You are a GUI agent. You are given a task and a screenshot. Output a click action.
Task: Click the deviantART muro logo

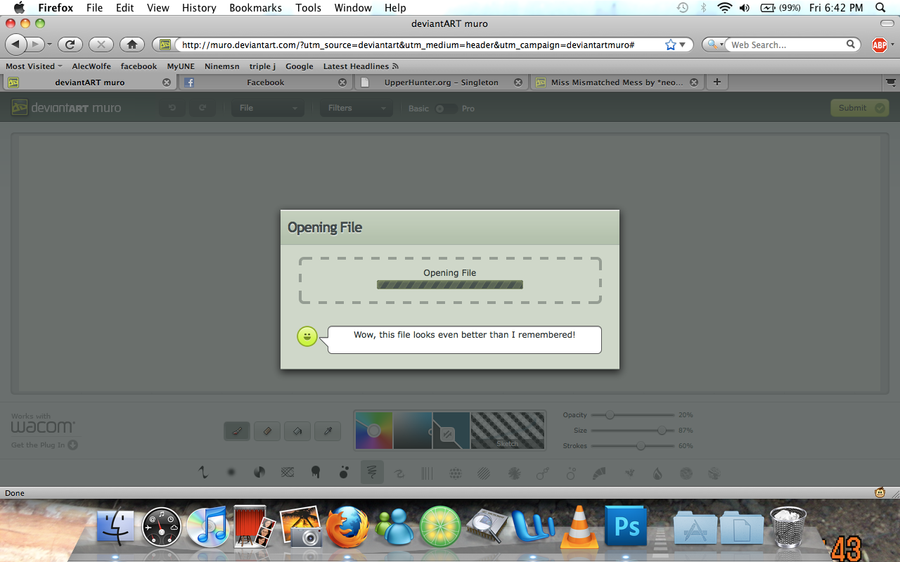tap(67, 108)
